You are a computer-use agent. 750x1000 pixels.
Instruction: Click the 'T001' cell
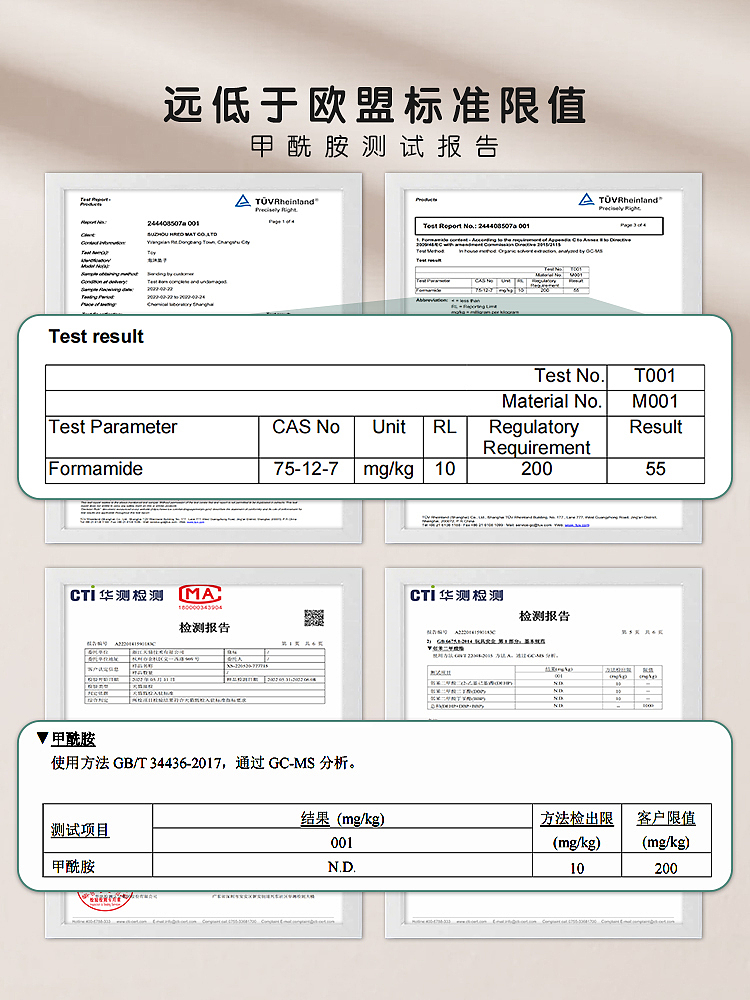pyautogui.click(x=656, y=378)
